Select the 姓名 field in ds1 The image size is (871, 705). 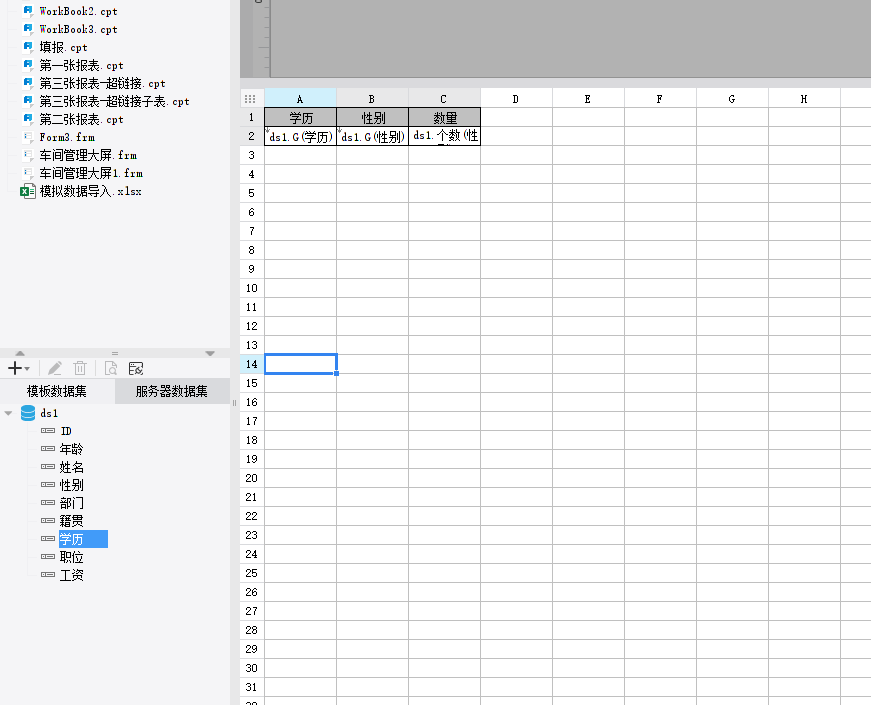(x=71, y=467)
